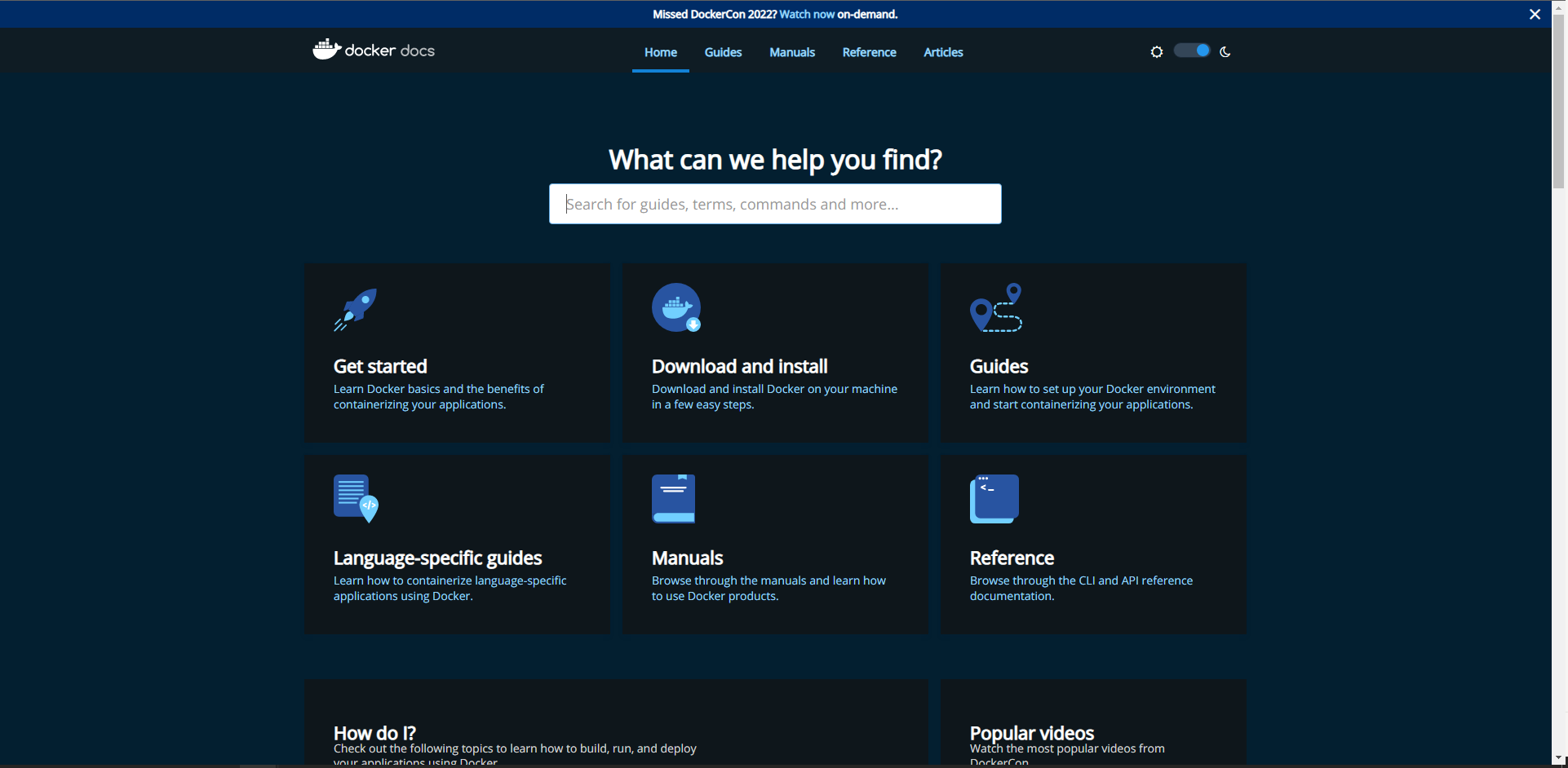Open the Guides navigation tab
This screenshot has height=768, width=1568.
click(x=723, y=52)
